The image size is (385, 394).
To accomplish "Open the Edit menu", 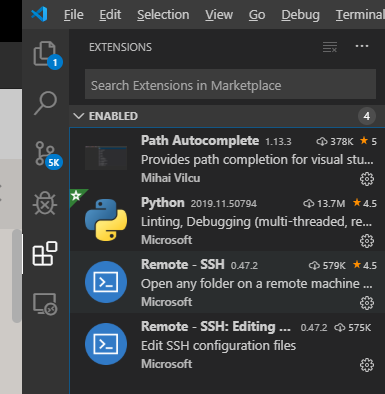I will (110, 15).
